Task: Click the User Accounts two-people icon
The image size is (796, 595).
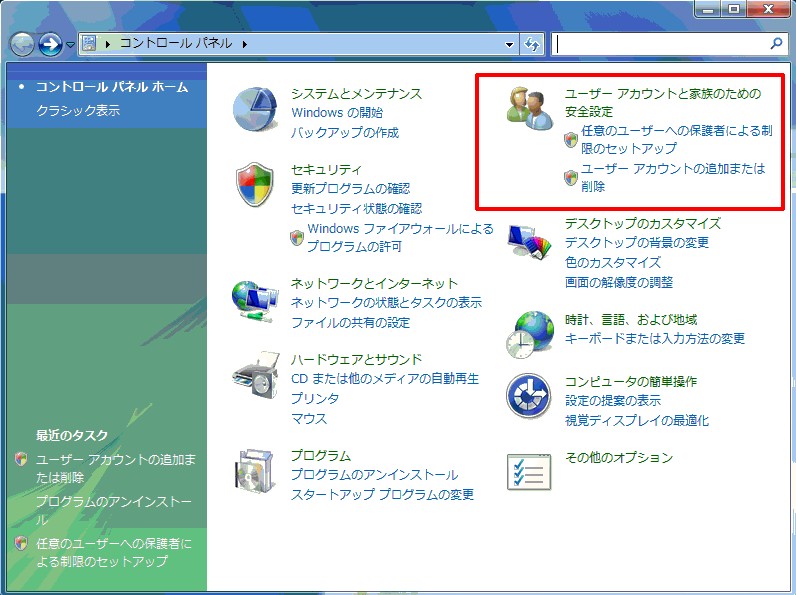Action: (529, 108)
